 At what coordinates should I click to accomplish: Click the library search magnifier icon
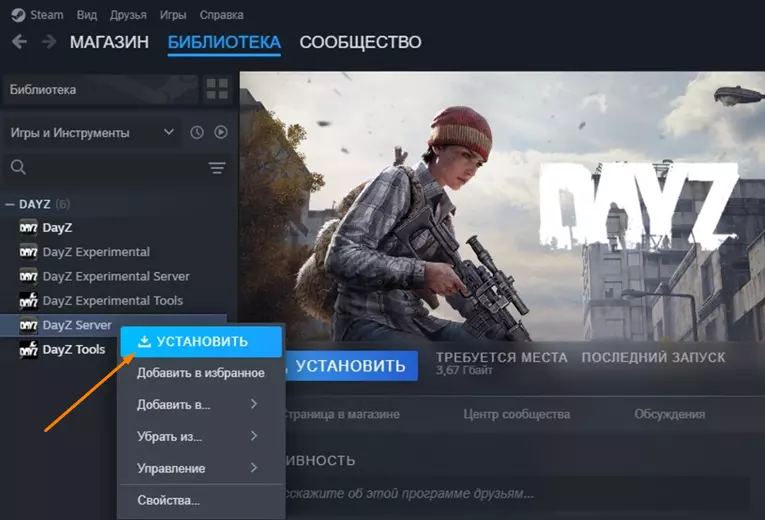18,167
